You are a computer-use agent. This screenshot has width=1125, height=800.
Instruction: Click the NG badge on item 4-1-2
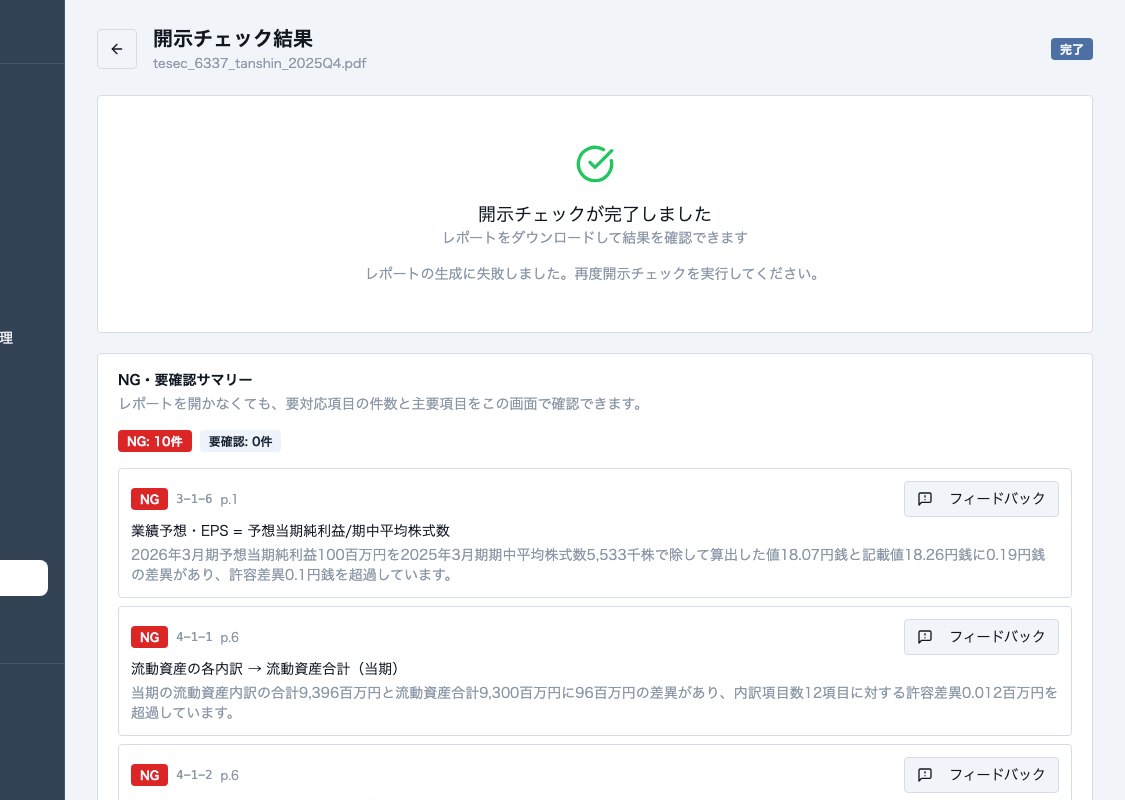[x=149, y=775]
